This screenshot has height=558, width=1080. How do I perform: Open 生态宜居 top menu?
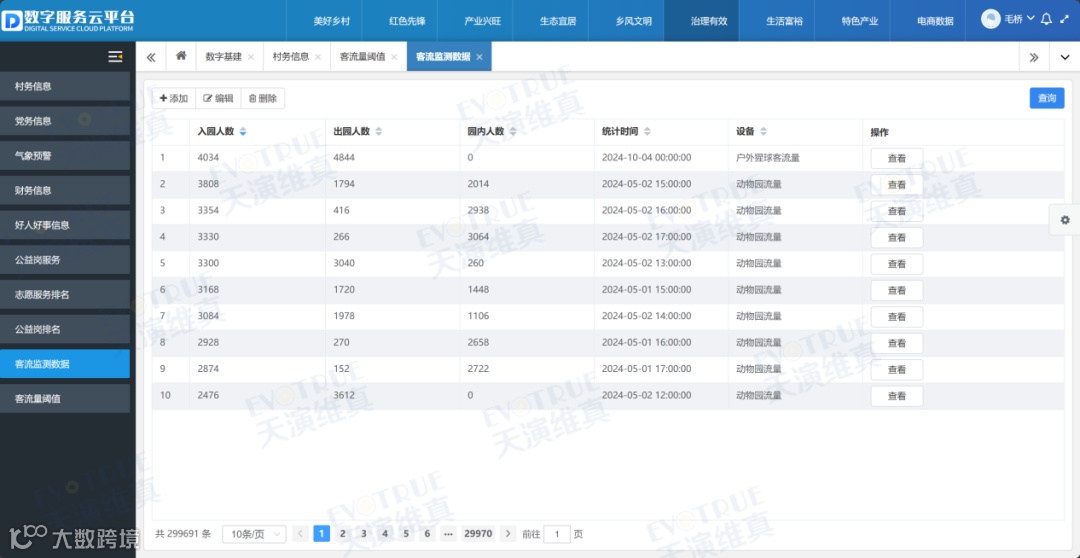[x=558, y=21]
